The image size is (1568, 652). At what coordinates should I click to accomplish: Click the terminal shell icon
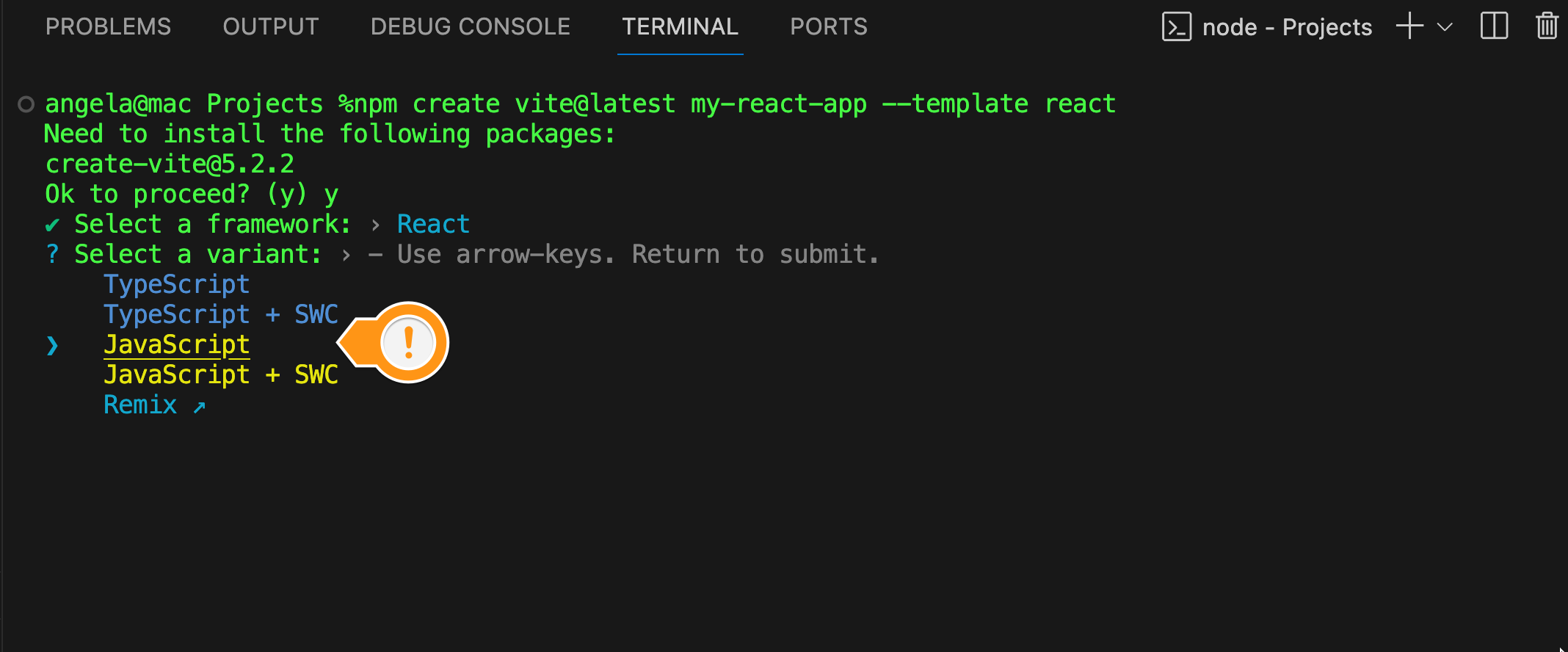click(x=1176, y=27)
